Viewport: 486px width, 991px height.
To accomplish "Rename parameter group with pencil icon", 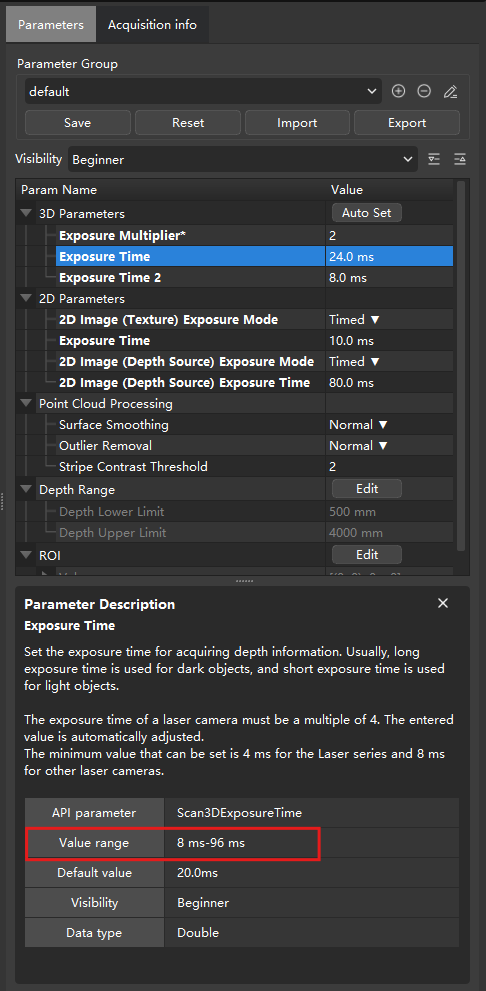I will [450, 92].
